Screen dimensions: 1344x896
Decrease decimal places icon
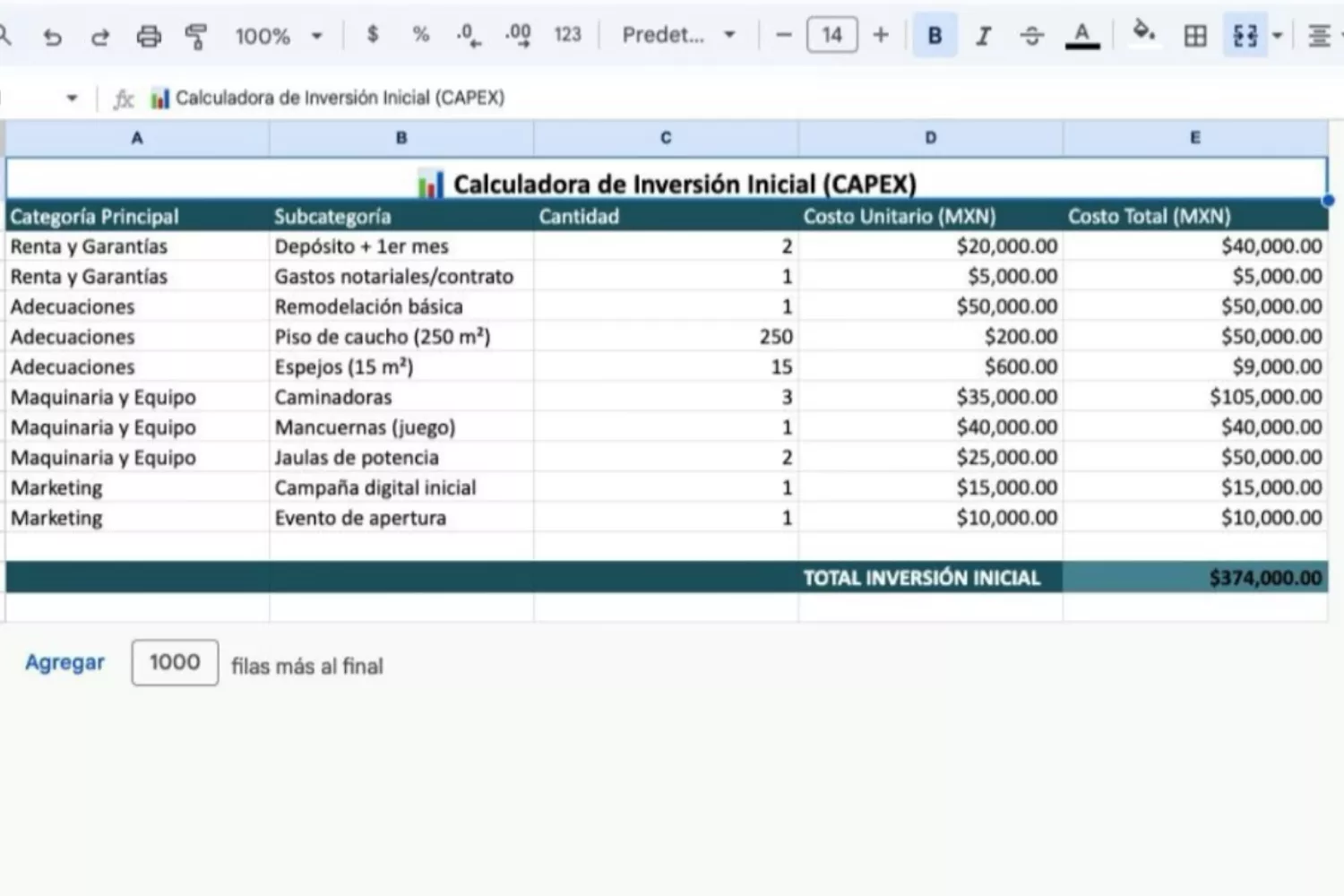click(469, 35)
